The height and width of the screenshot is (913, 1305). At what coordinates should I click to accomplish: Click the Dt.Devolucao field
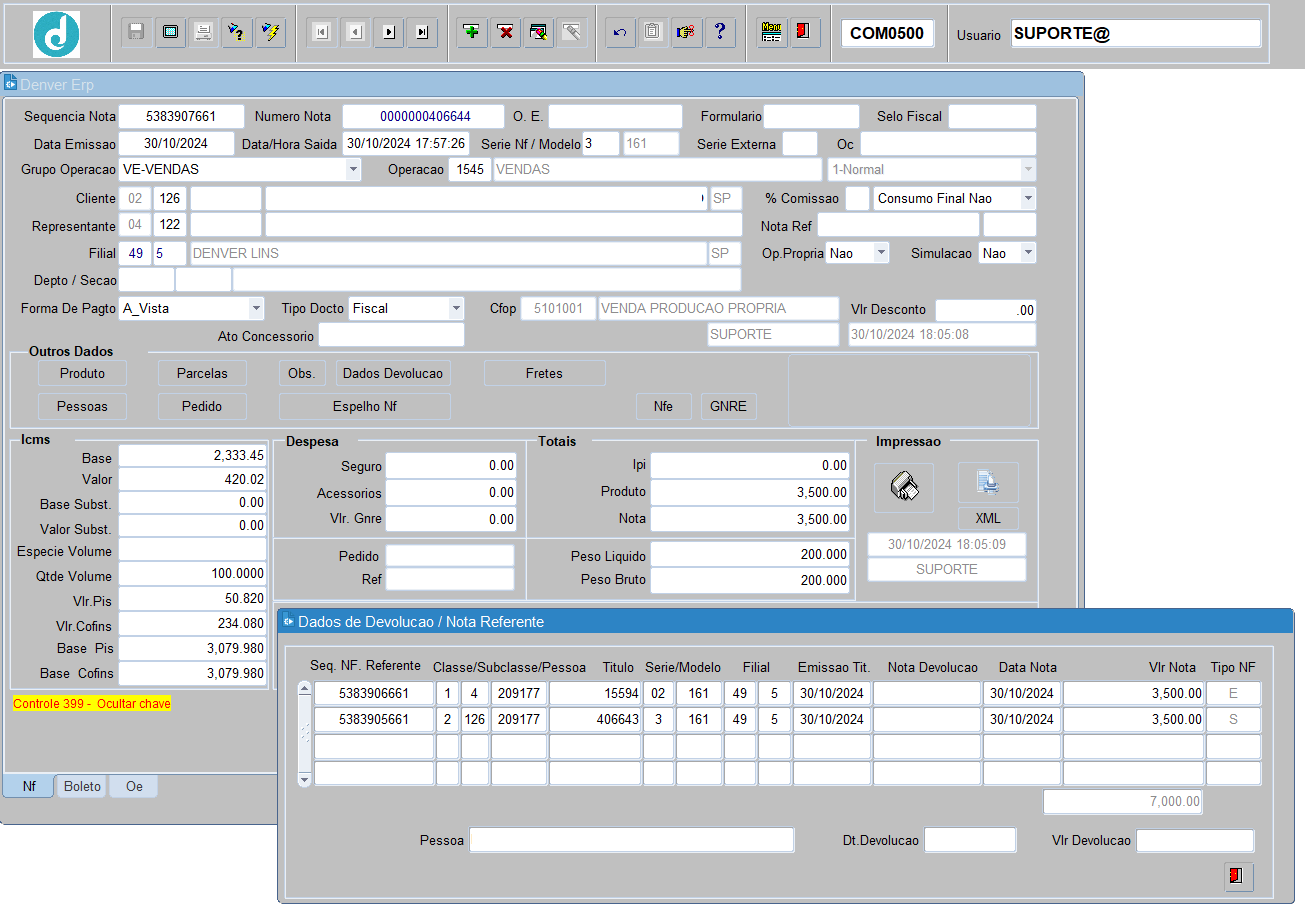tap(970, 840)
